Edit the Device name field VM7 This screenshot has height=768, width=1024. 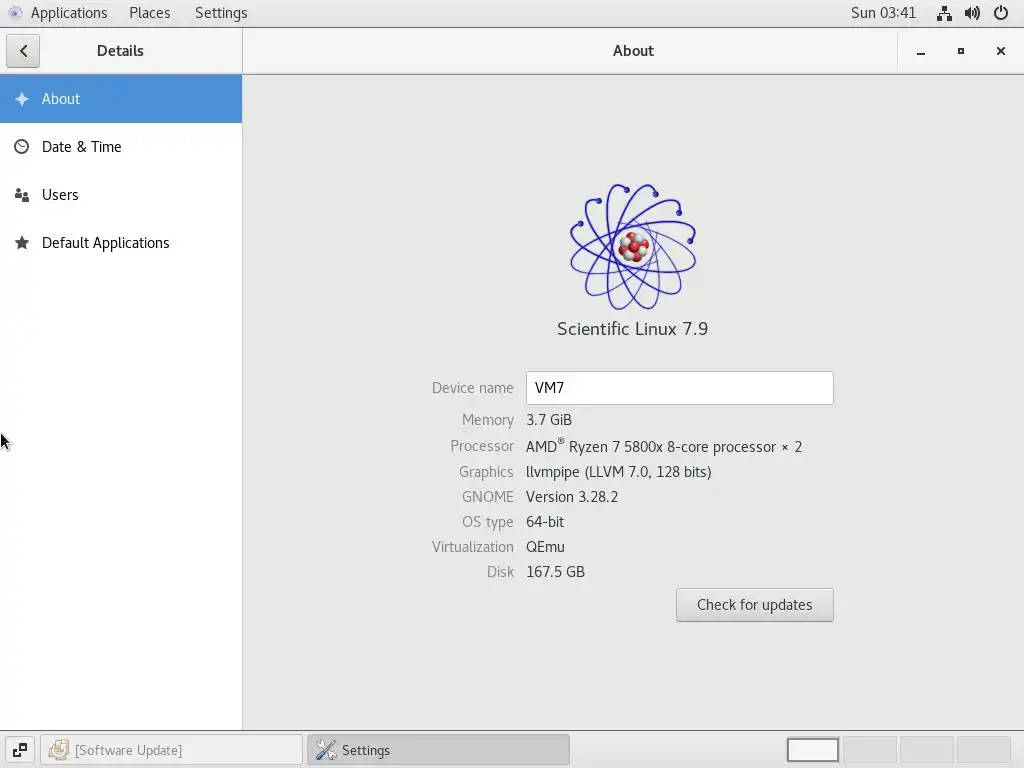pyautogui.click(x=679, y=388)
